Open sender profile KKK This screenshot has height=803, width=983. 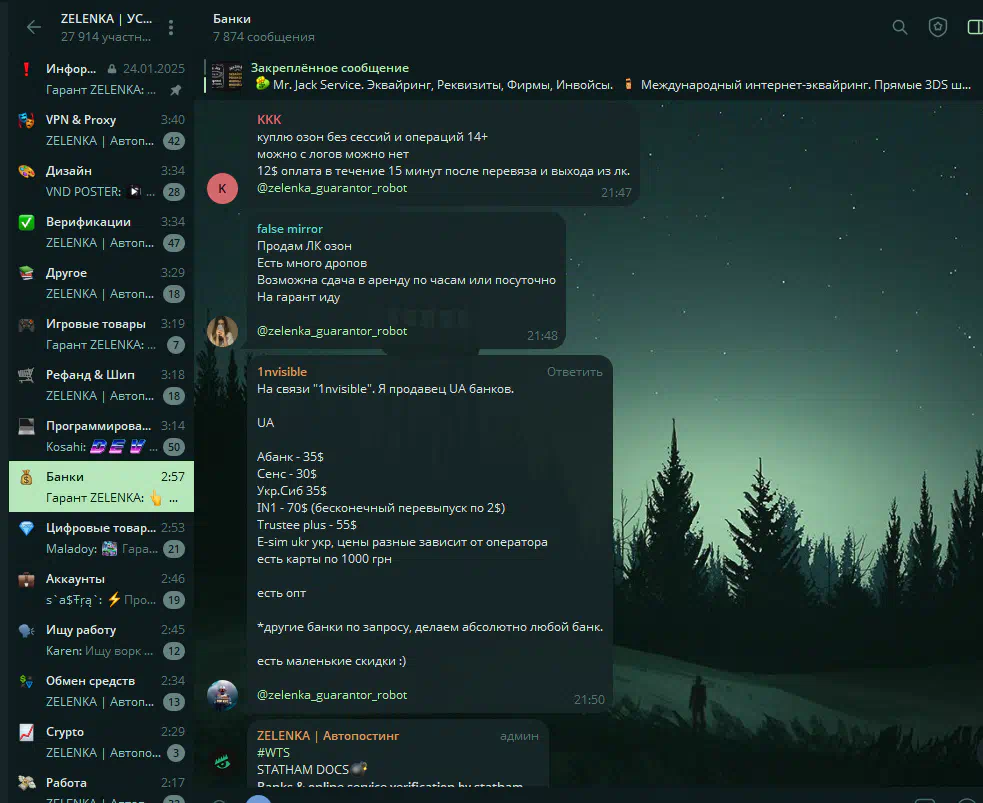click(269, 120)
